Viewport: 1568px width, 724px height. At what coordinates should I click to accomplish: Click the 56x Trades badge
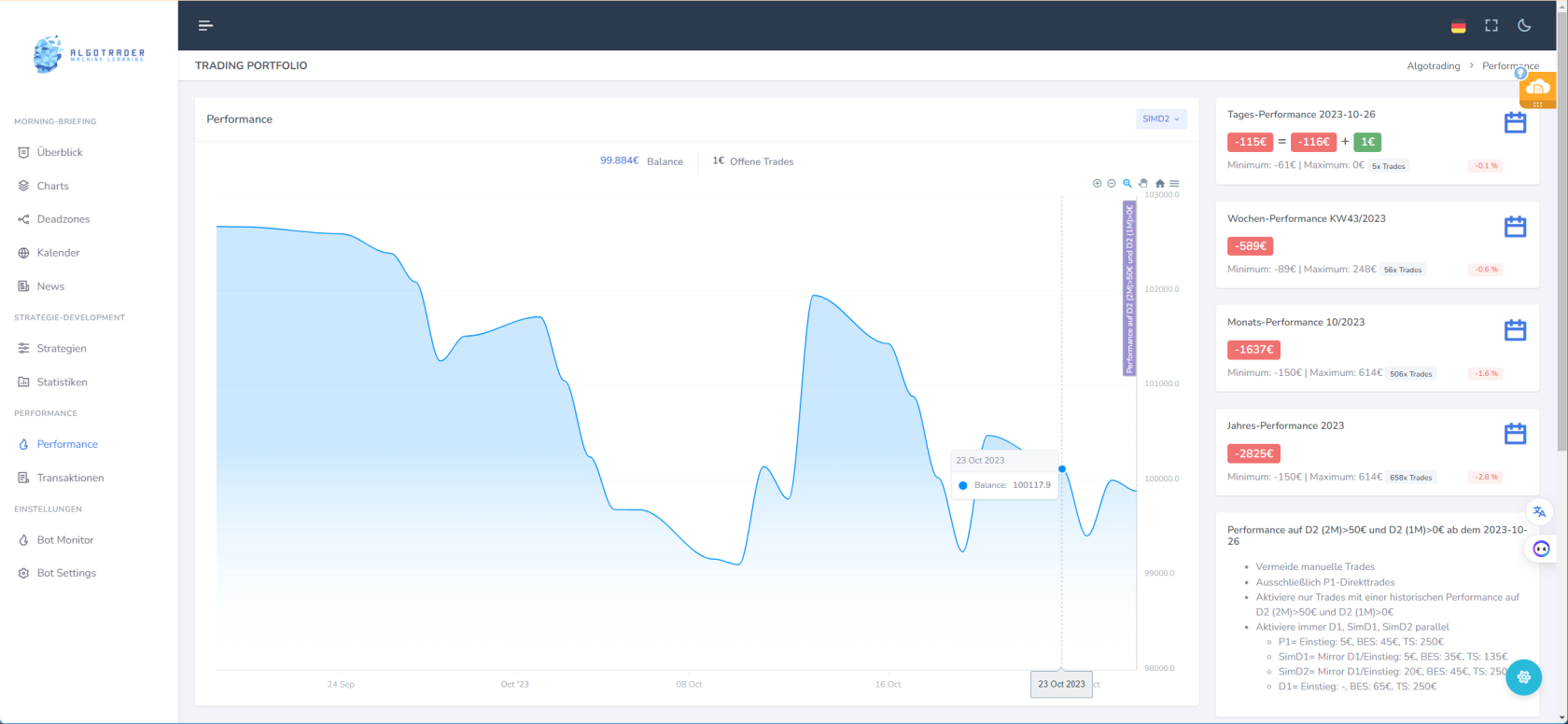(1403, 270)
